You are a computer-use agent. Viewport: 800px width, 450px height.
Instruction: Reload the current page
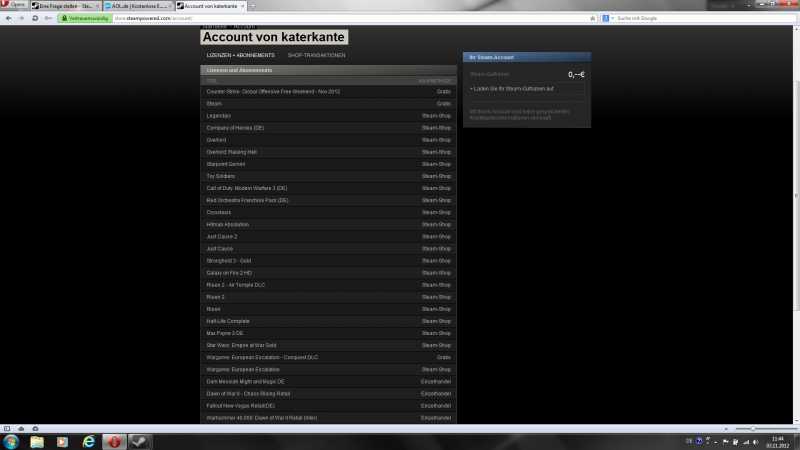pyautogui.click(x=35, y=18)
